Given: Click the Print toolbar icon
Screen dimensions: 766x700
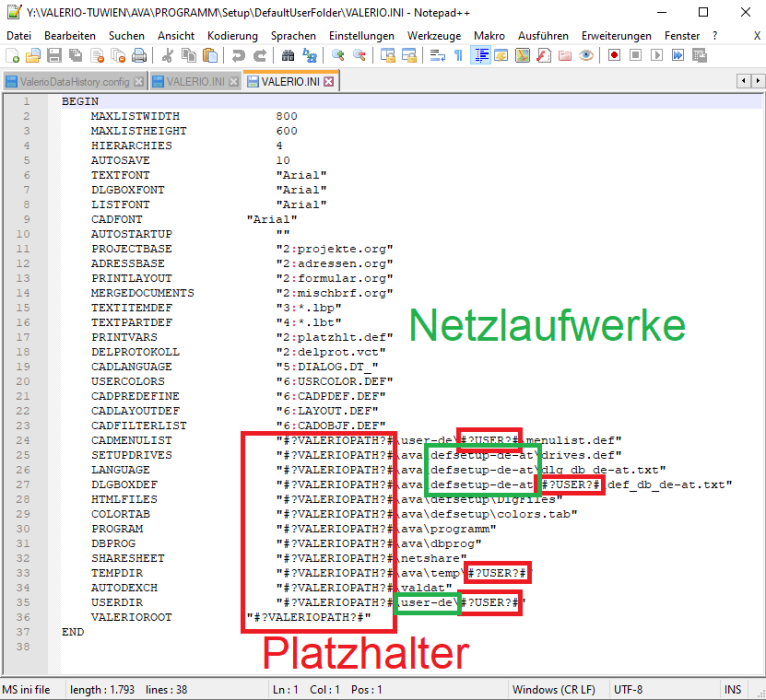Looking at the screenshot, I should [x=139, y=56].
